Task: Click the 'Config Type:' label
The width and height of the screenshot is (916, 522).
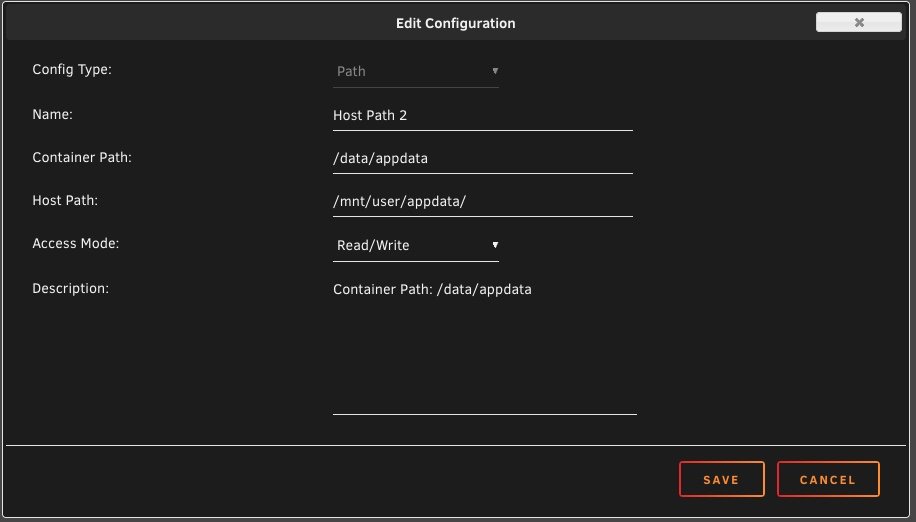Action: [72, 69]
